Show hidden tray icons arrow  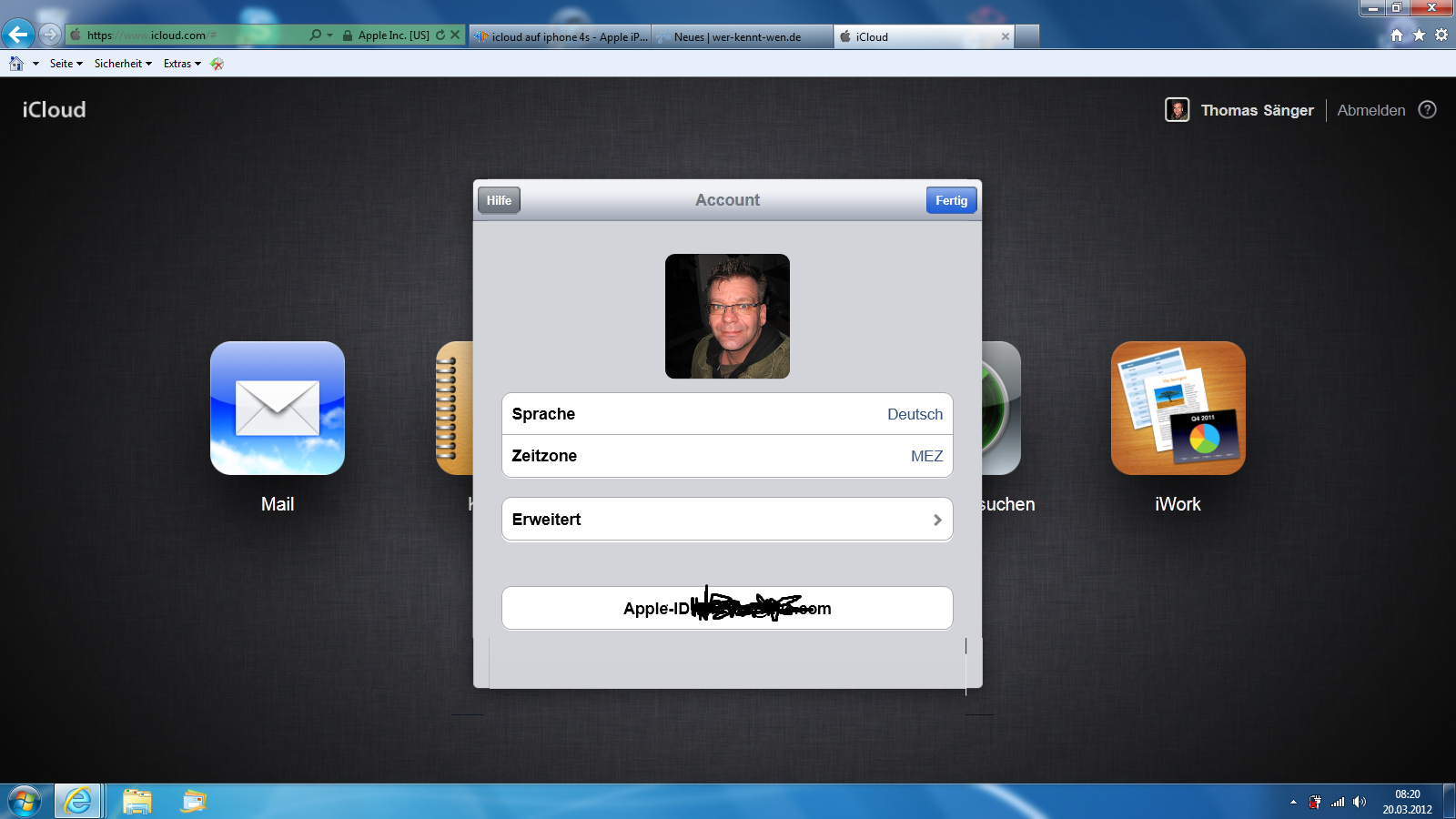(1293, 802)
